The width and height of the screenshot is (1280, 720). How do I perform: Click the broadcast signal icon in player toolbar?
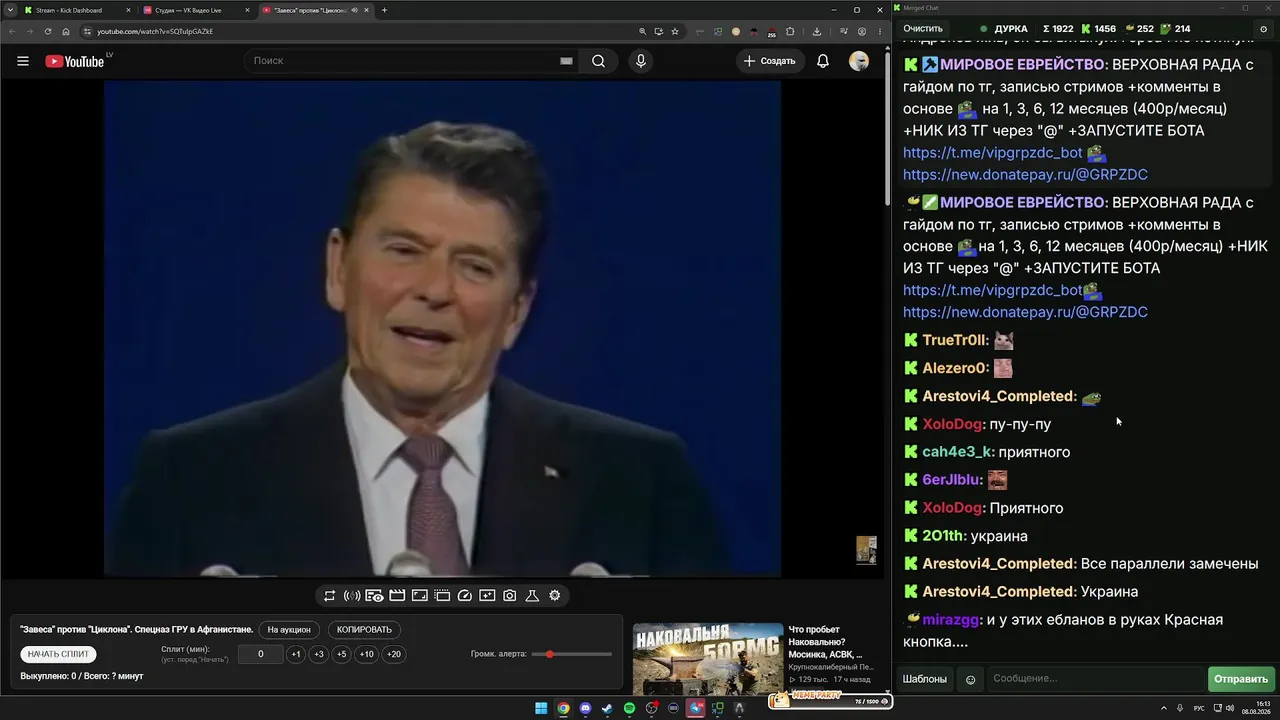coord(352,595)
